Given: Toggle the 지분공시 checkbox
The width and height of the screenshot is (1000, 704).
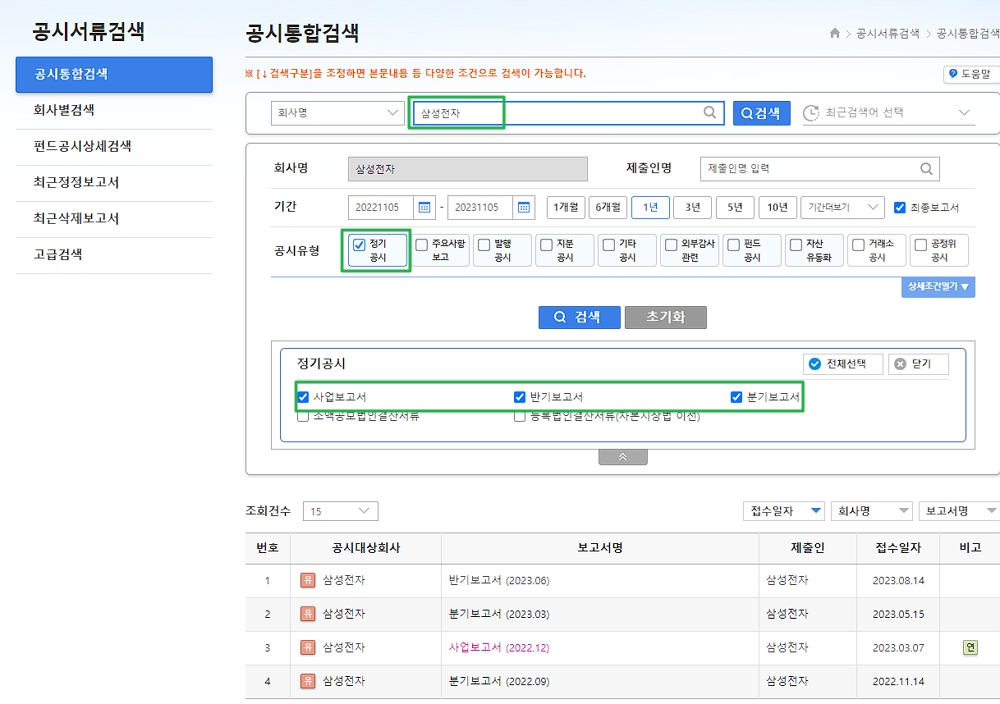Looking at the screenshot, I should 547,244.
